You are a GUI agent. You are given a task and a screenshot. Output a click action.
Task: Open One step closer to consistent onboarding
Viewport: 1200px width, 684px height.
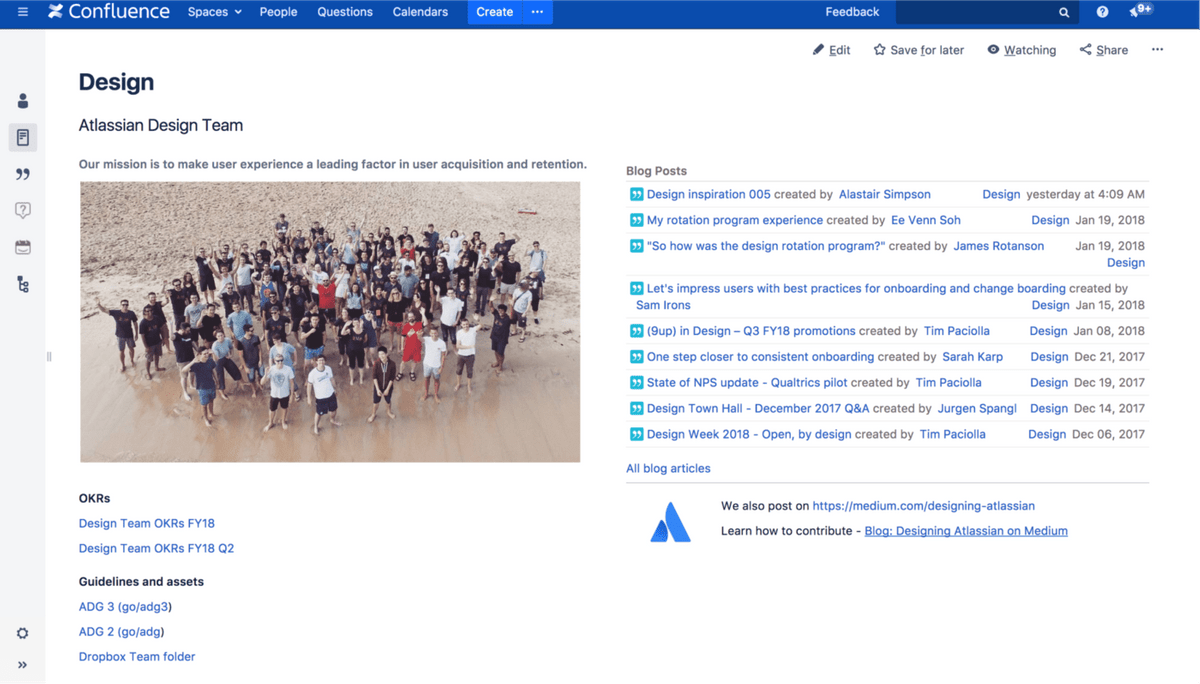[x=761, y=357]
